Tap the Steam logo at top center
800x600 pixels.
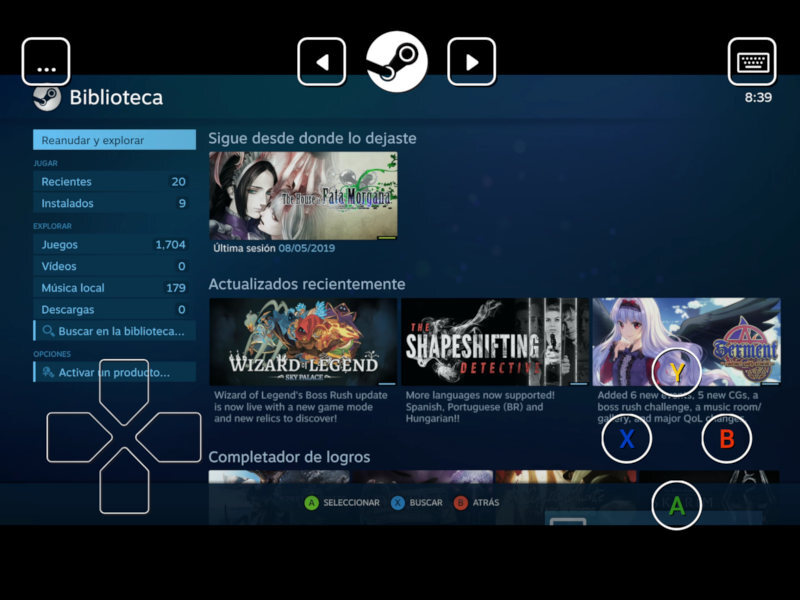click(x=400, y=60)
